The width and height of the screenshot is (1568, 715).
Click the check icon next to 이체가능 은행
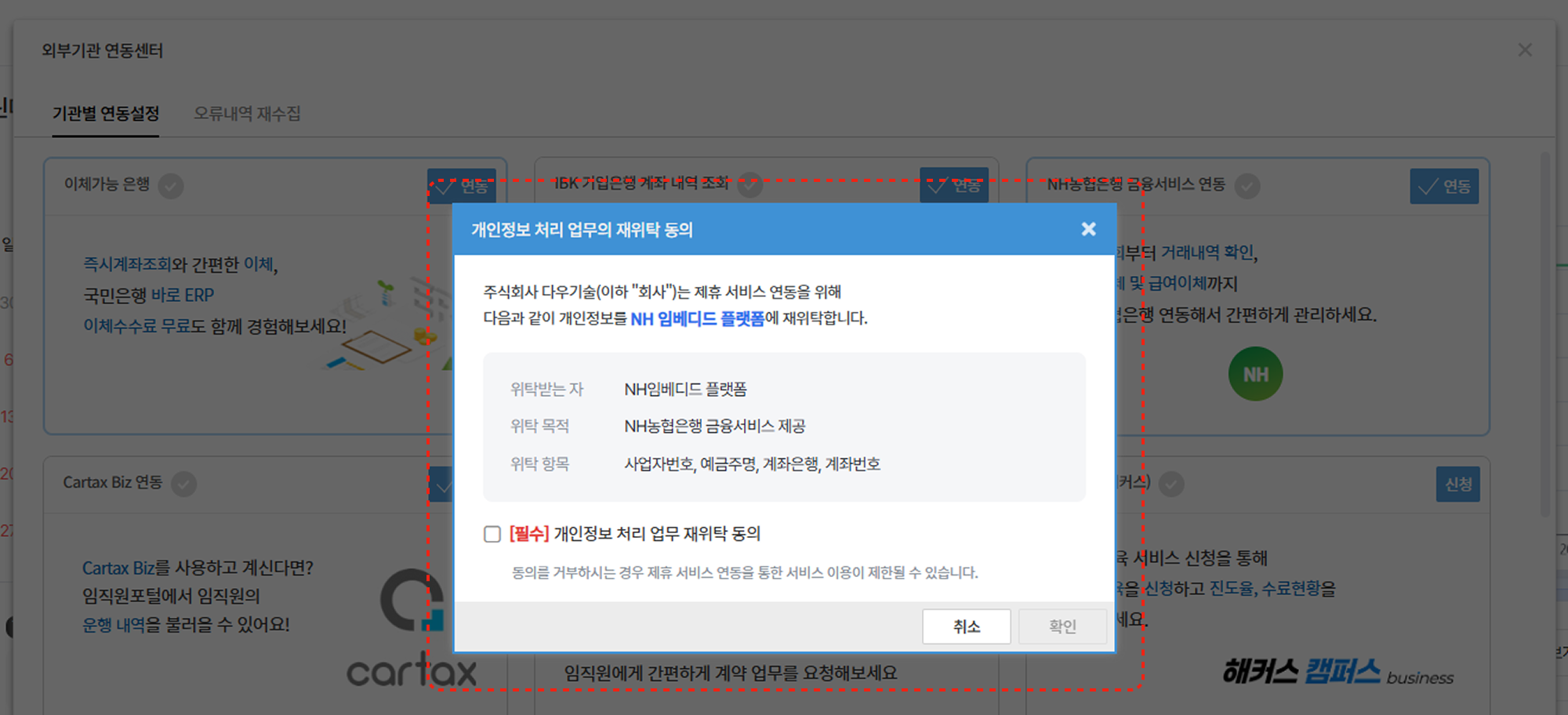[171, 186]
